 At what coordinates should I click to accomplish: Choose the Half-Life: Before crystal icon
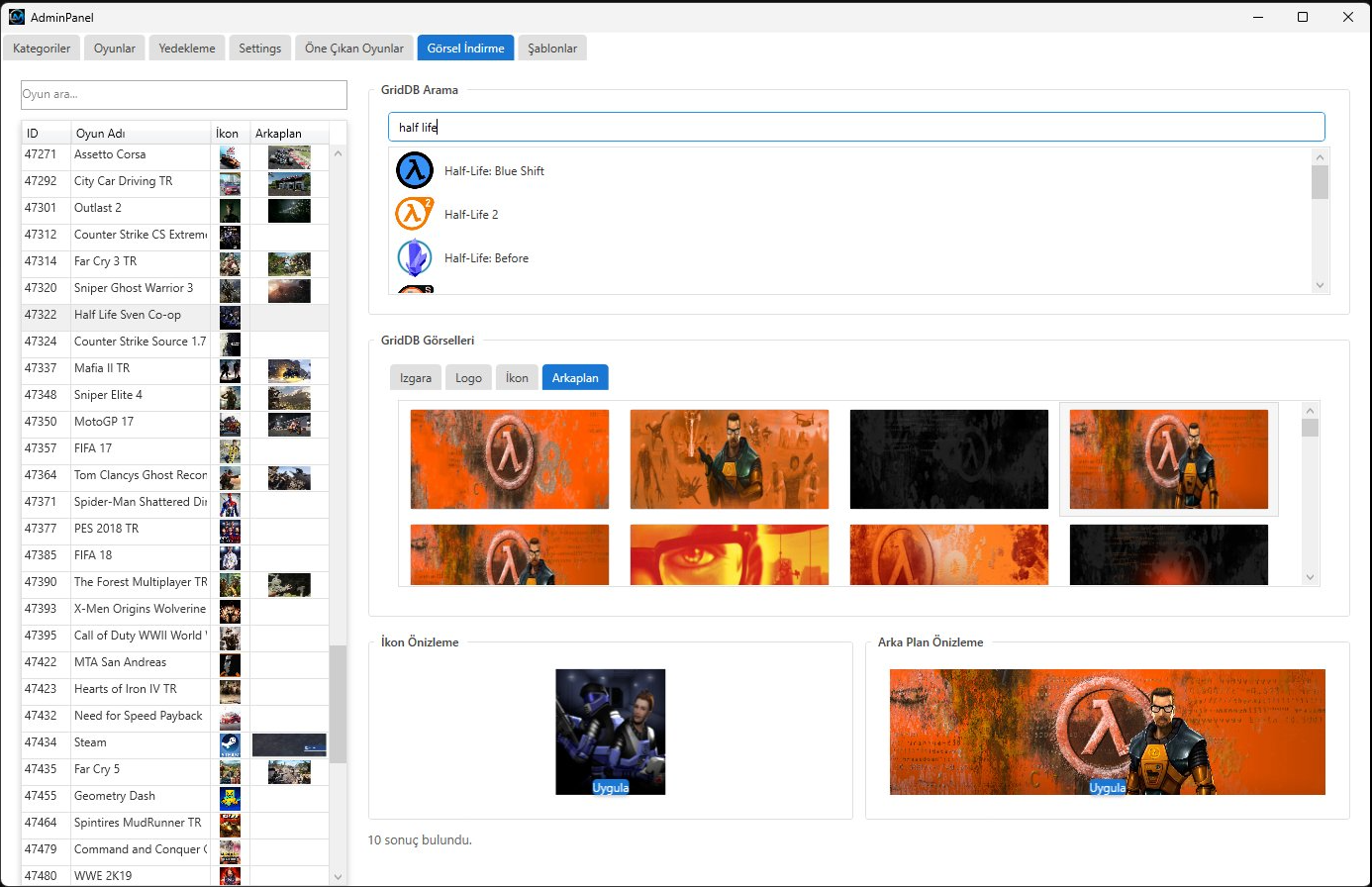point(415,257)
